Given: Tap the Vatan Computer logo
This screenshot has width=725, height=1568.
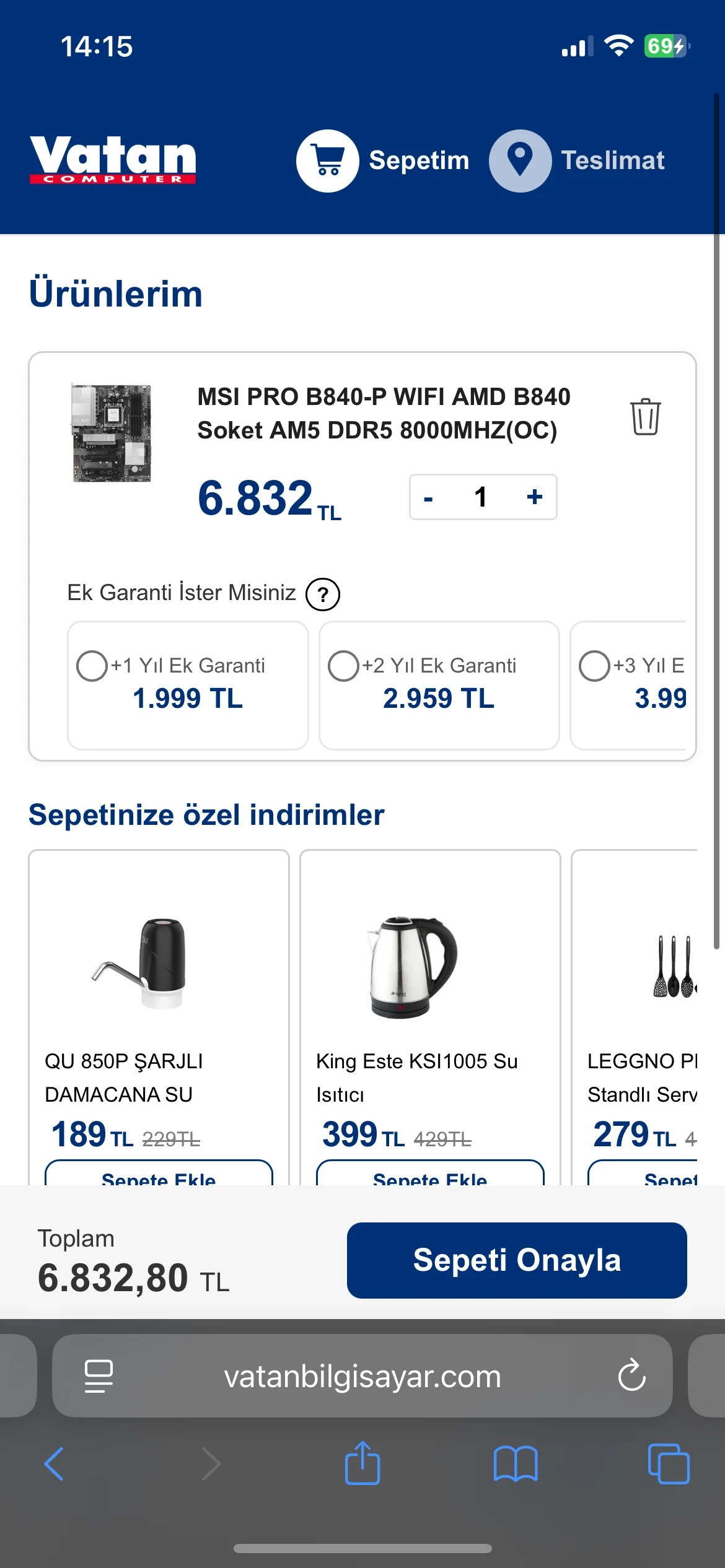Looking at the screenshot, I should point(113,160).
